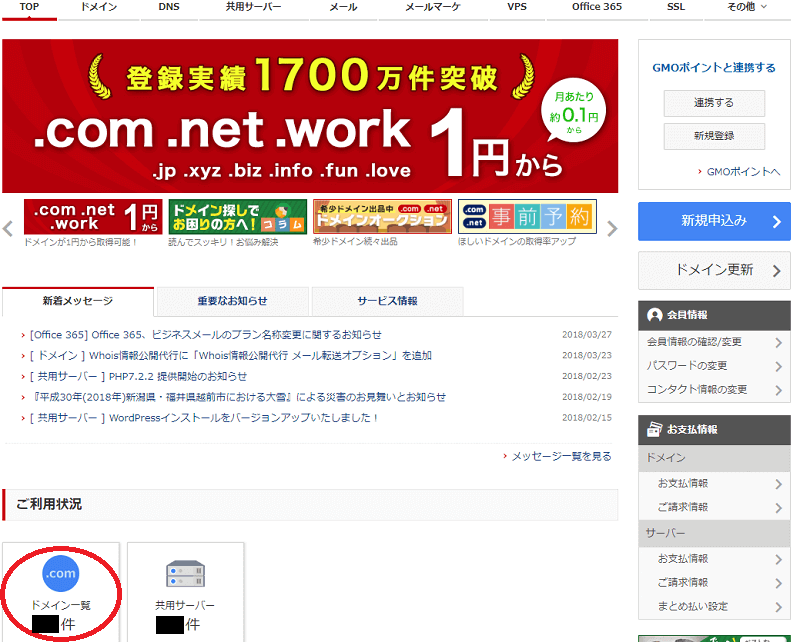
Task: Click the 2018/03/27 date text
Action: point(587,335)
